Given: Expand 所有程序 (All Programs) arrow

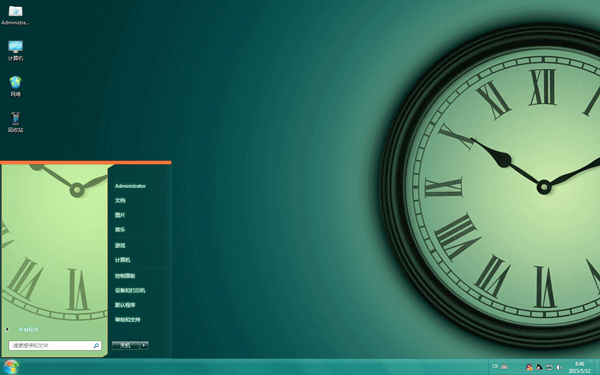Looking at the screenshot, I should [7, 329].
